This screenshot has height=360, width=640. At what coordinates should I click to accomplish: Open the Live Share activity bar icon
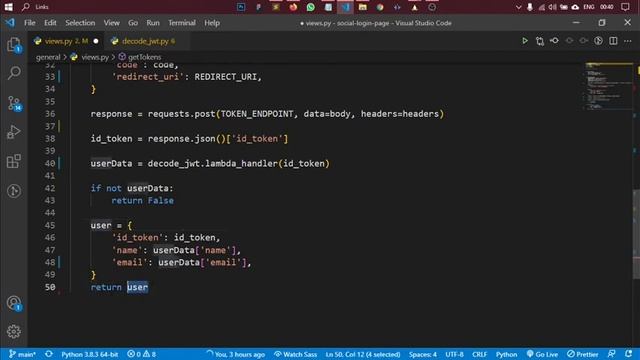[x=14, y=191]
